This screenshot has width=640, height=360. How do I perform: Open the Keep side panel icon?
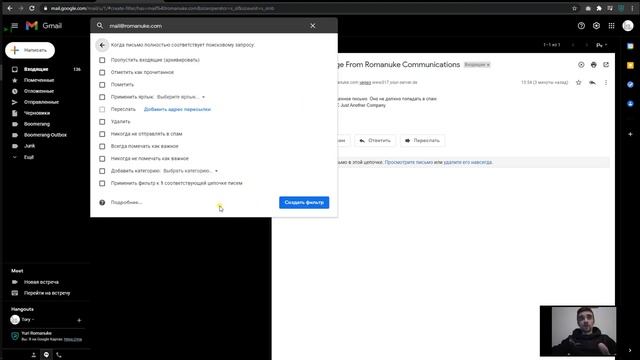click(630, 65)
